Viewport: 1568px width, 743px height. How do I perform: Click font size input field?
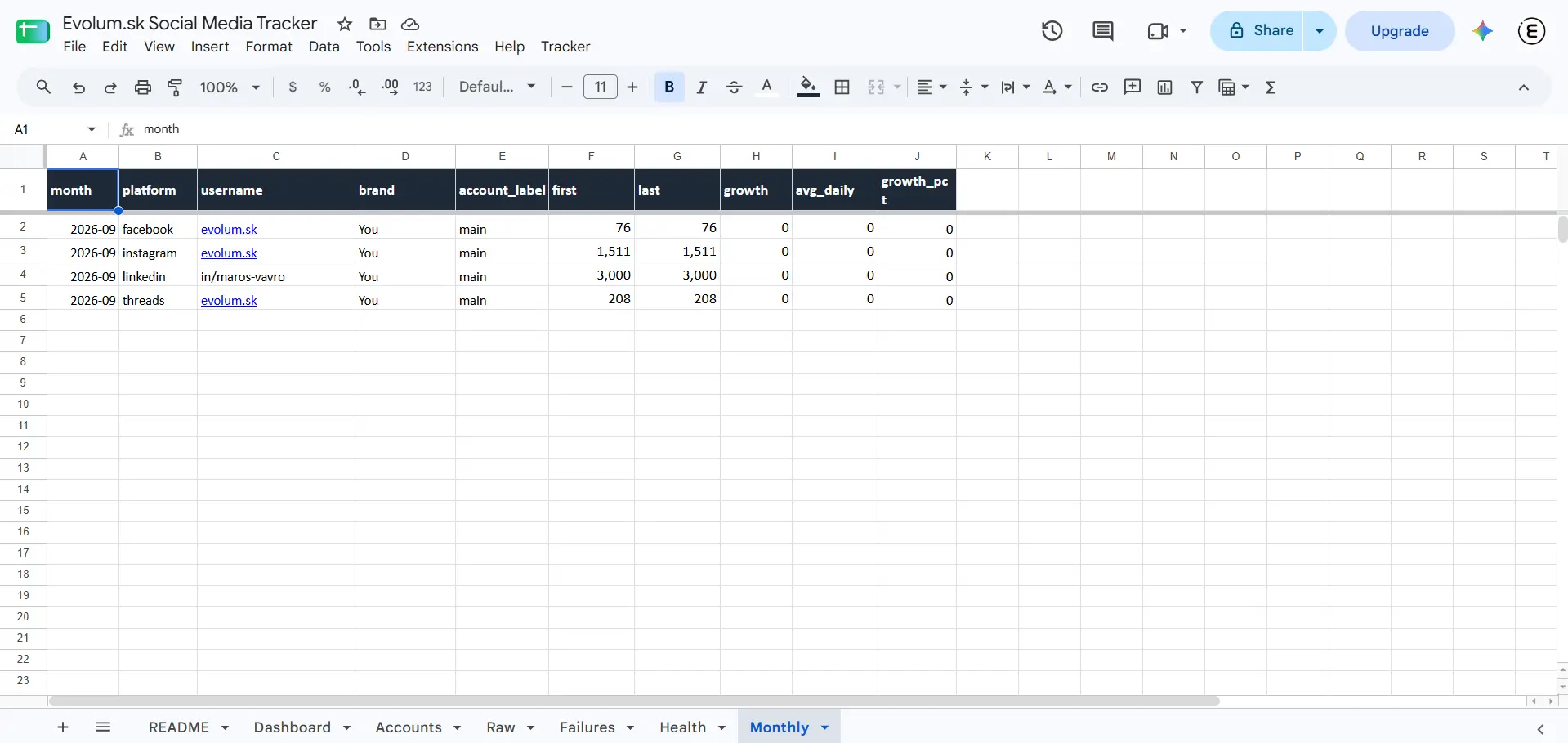[601, 87]
